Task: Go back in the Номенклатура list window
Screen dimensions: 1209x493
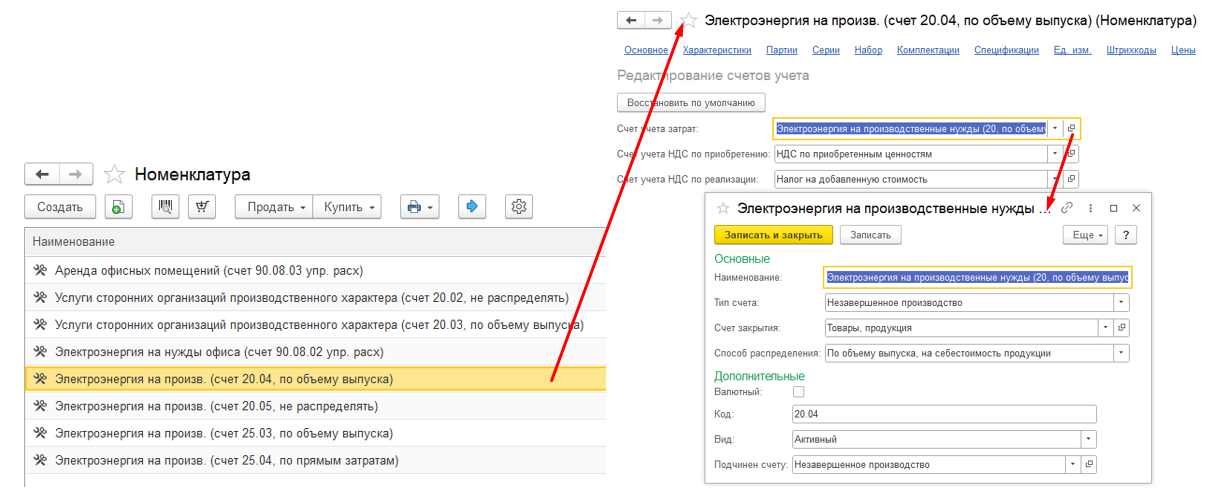Action: coord(42,174)
